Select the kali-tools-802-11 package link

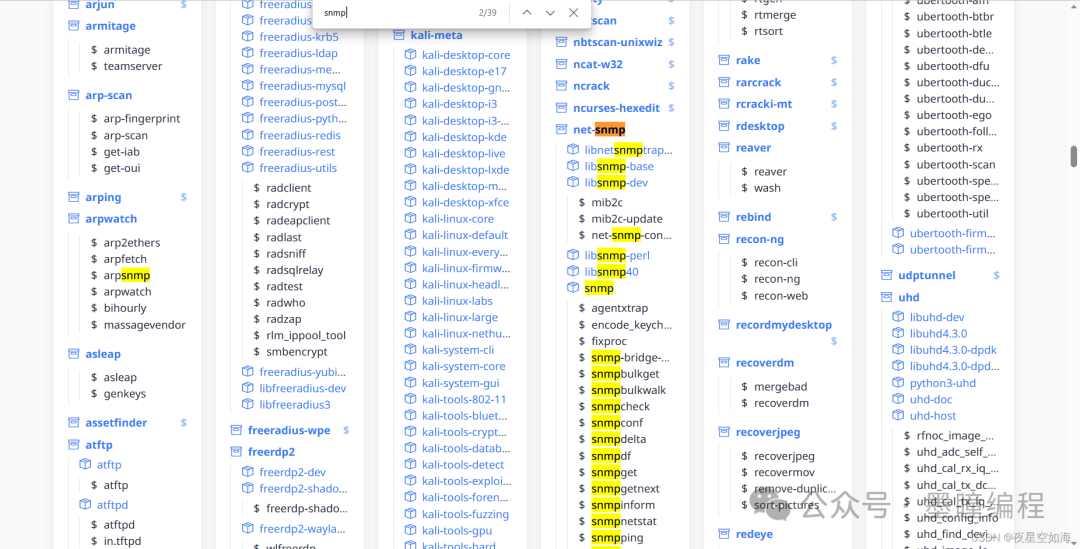pyautogui.click(x=464, y=399)
